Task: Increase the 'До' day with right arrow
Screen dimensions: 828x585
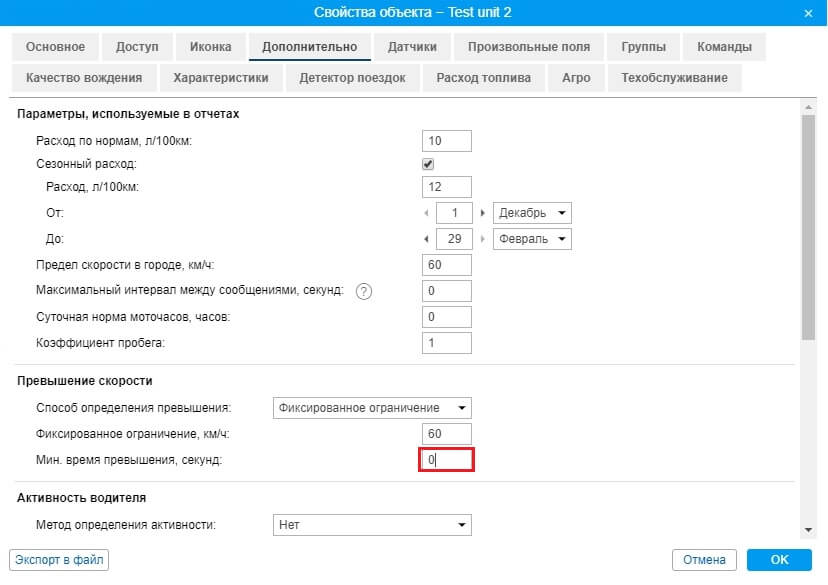Action: (483, 239)
